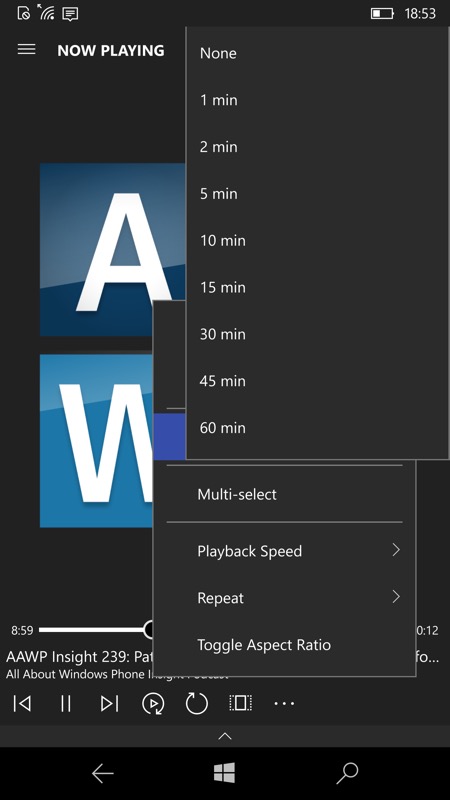
Task: Click the playback progress slider handle
Action: coord(148,630)
